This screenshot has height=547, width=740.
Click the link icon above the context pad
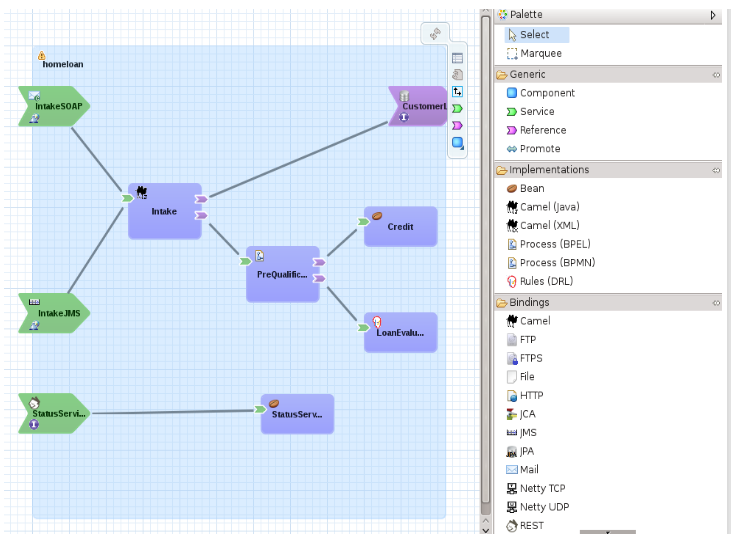(x=435, y=34)
